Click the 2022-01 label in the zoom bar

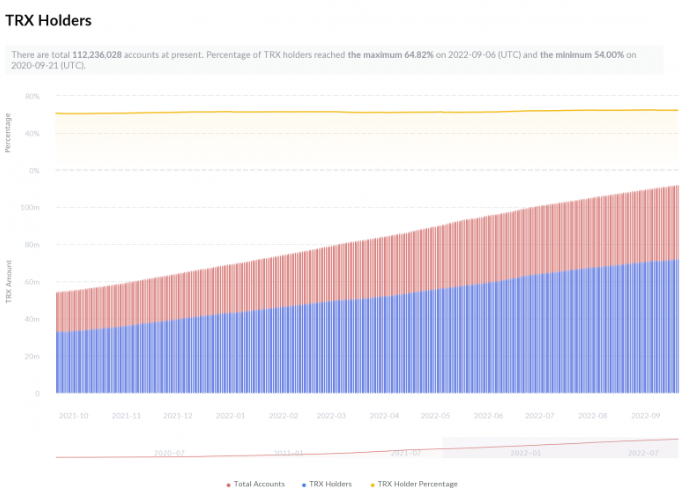(x=525, y=453)
